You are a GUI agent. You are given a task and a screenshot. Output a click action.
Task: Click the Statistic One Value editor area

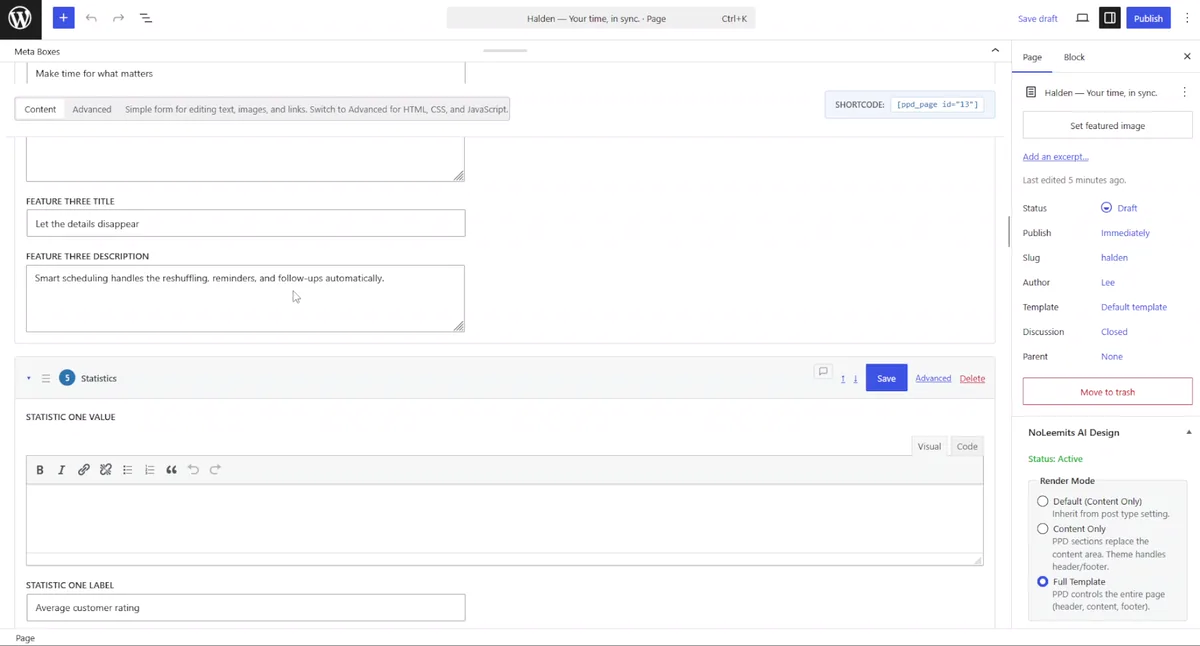pyautogui.click(x=504, y=519)
